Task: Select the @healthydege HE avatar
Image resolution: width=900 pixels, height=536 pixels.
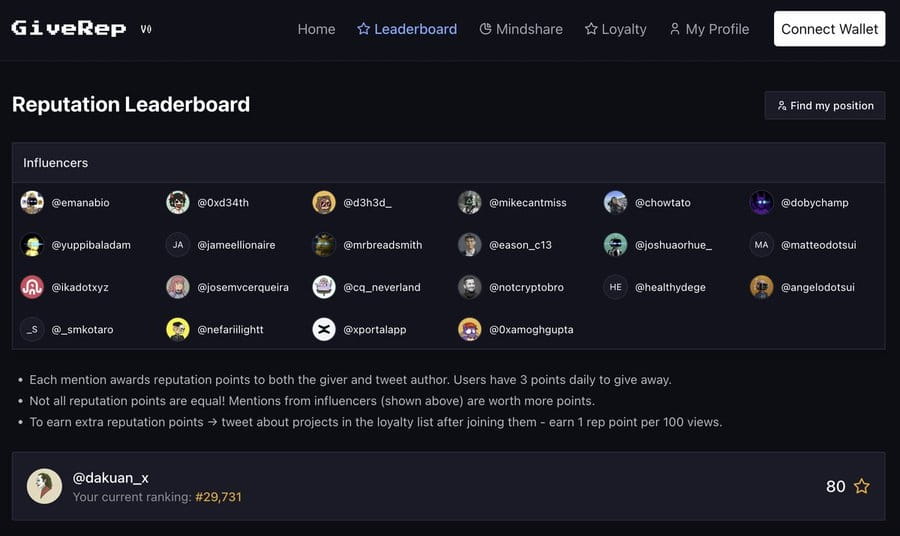Action: [616, 287]
